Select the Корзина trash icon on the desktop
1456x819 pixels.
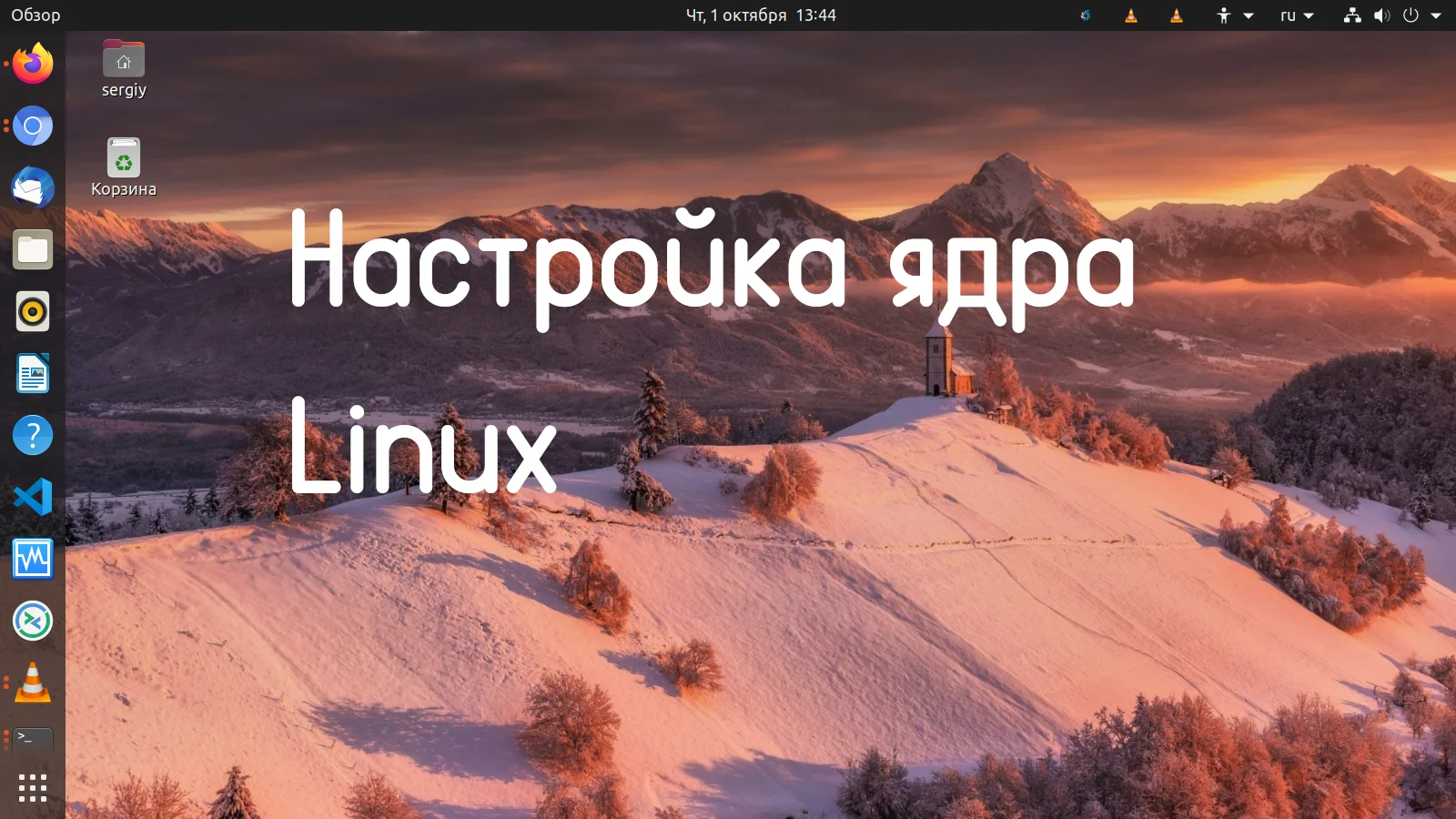pyautogui.click(x=124, y=167)
